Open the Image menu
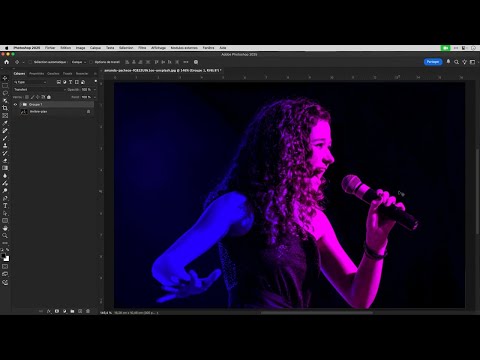The height and width of the screenshot is (360, 480). pyautogui.click(x=80, y=48)
